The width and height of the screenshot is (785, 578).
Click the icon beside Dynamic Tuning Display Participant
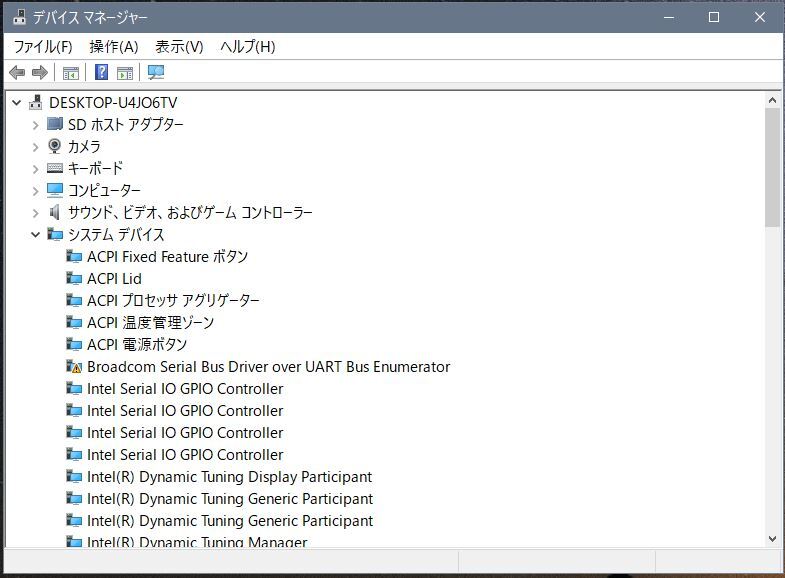[74, 476]
